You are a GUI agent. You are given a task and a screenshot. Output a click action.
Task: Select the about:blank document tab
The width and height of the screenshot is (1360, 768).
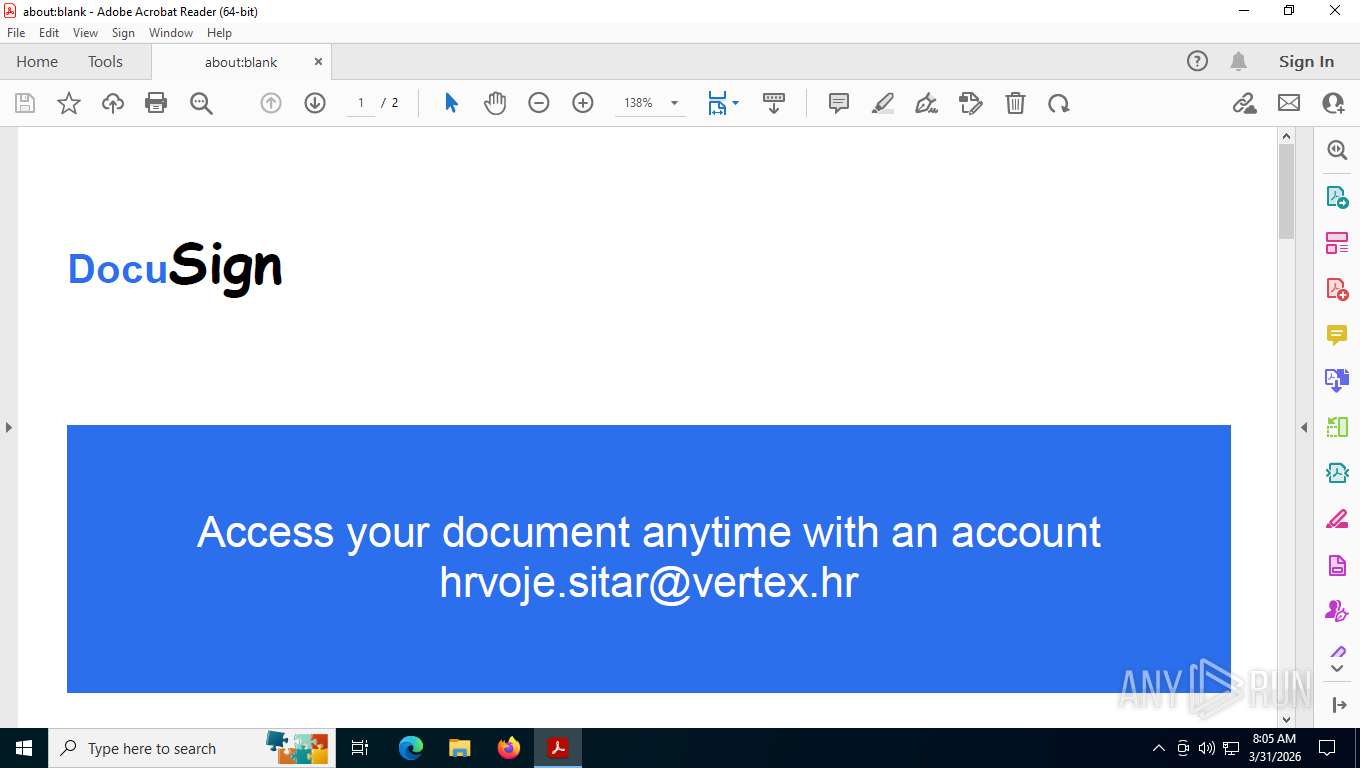241,62
